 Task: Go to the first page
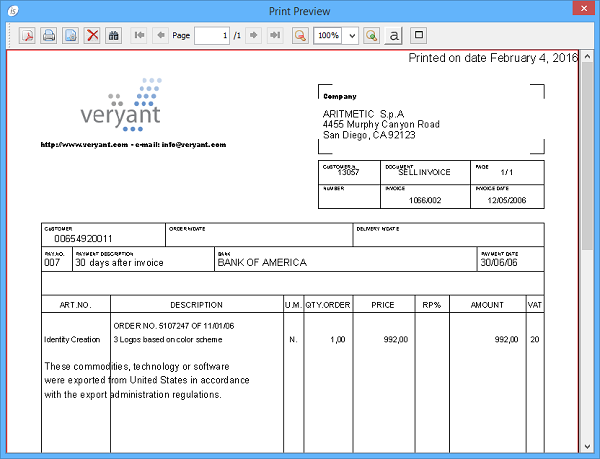tap(139, 35)
